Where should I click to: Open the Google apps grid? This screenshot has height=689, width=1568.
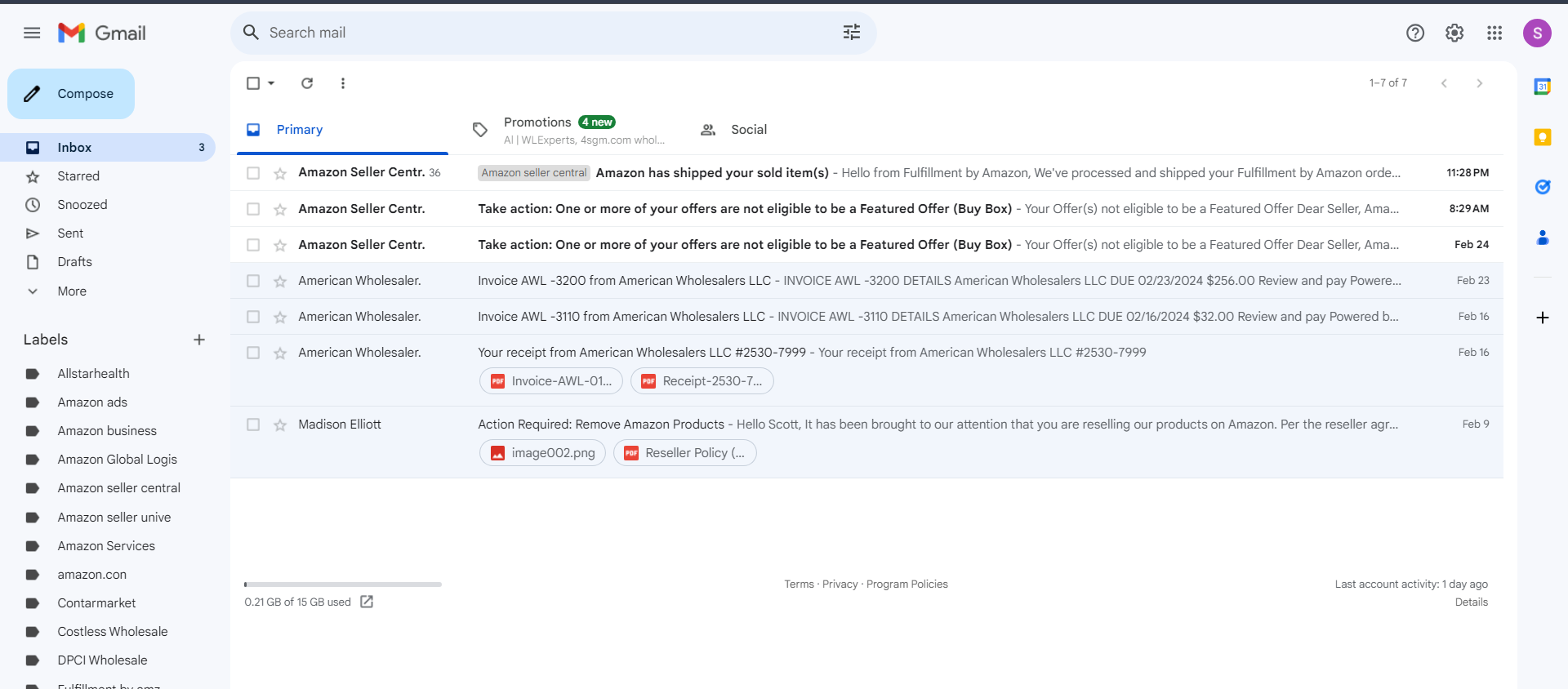(x=1494, y=33)
